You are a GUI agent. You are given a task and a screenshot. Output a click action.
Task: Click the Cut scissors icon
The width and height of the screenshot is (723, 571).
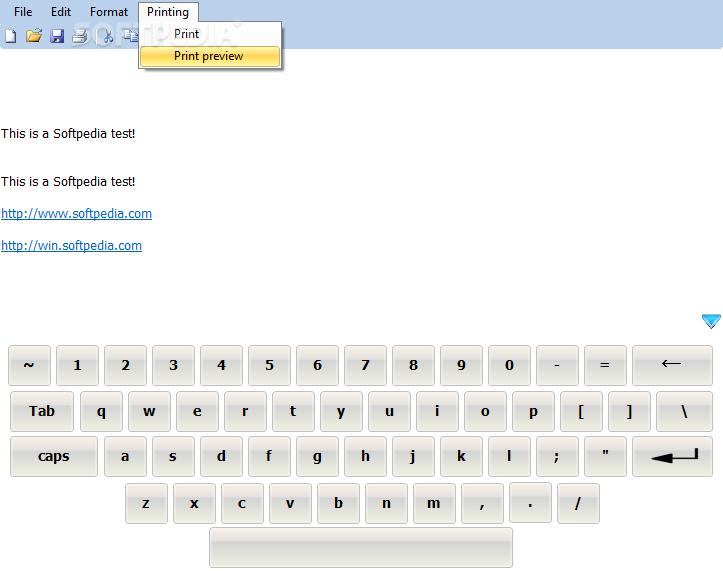pyautogui.click(x=107, y=36)
